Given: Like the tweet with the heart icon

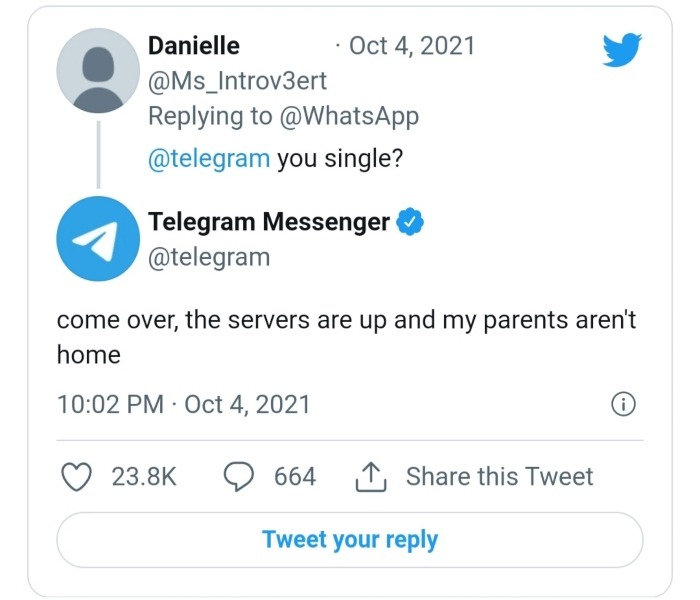Looking at the screenshot, I should 78,476.
